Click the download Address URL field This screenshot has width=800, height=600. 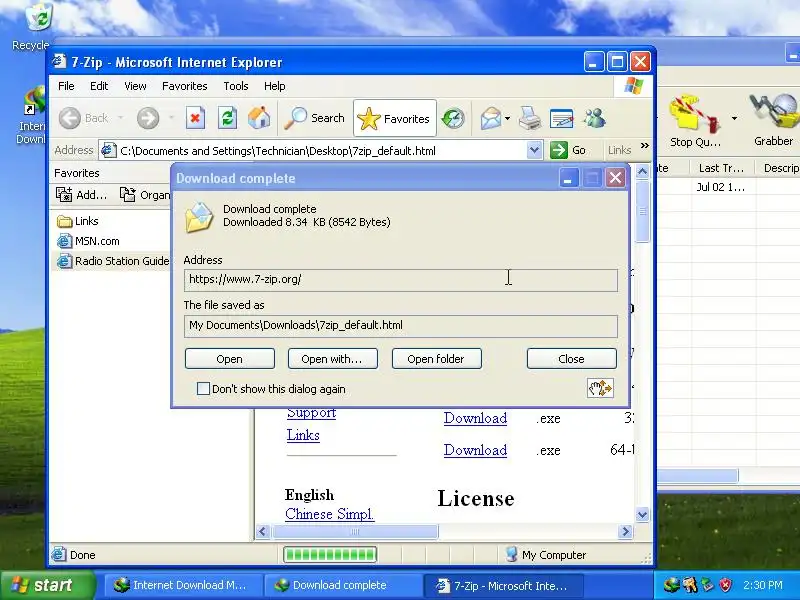pyautogui.click(x=401, y=280)
